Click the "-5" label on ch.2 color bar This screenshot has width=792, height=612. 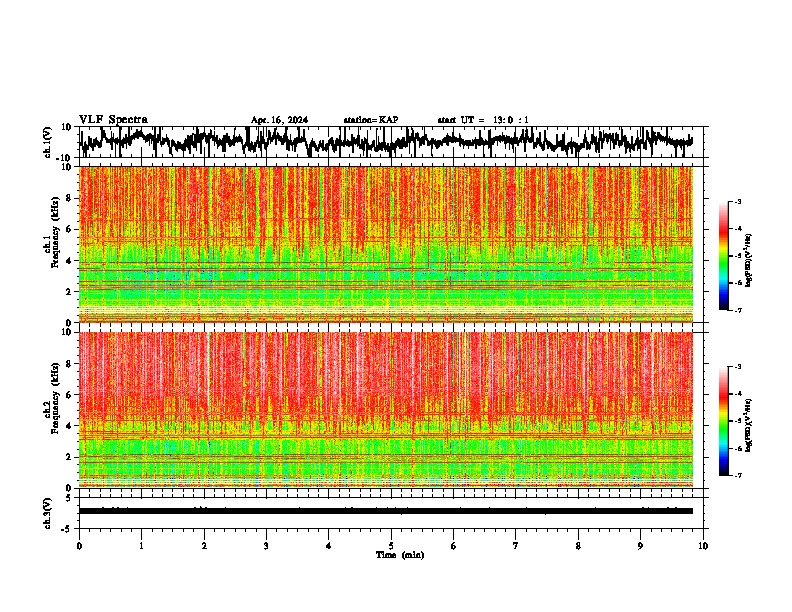tap(738, 421)
